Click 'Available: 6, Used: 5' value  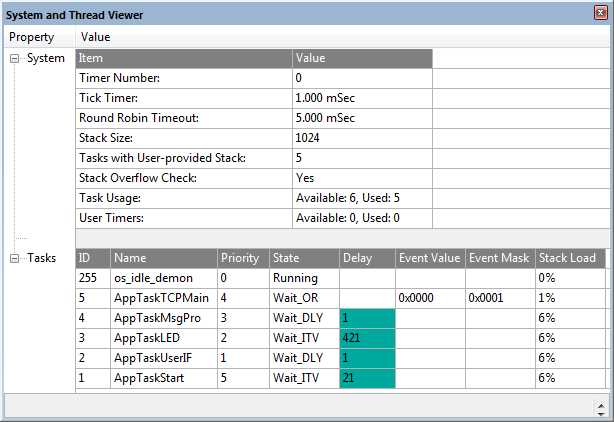(348, 198)
